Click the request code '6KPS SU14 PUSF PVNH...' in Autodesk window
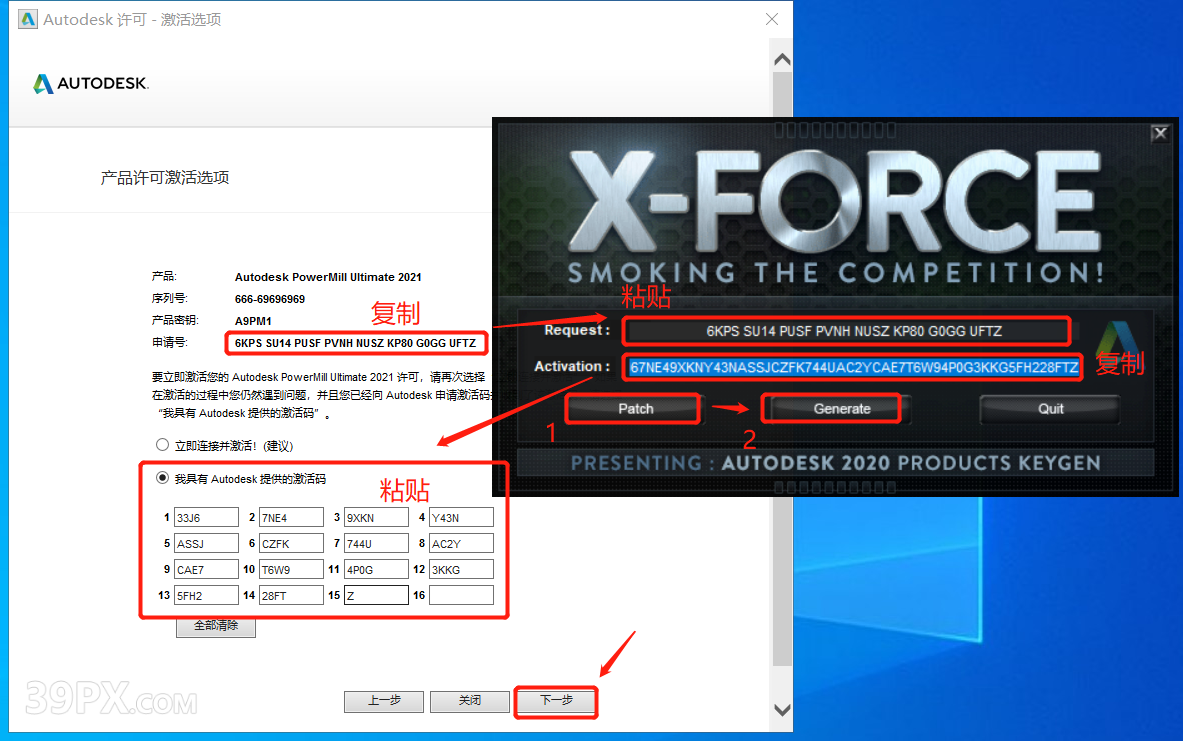The height and width of the screenshot is (741, 1183). pos(355,343)
